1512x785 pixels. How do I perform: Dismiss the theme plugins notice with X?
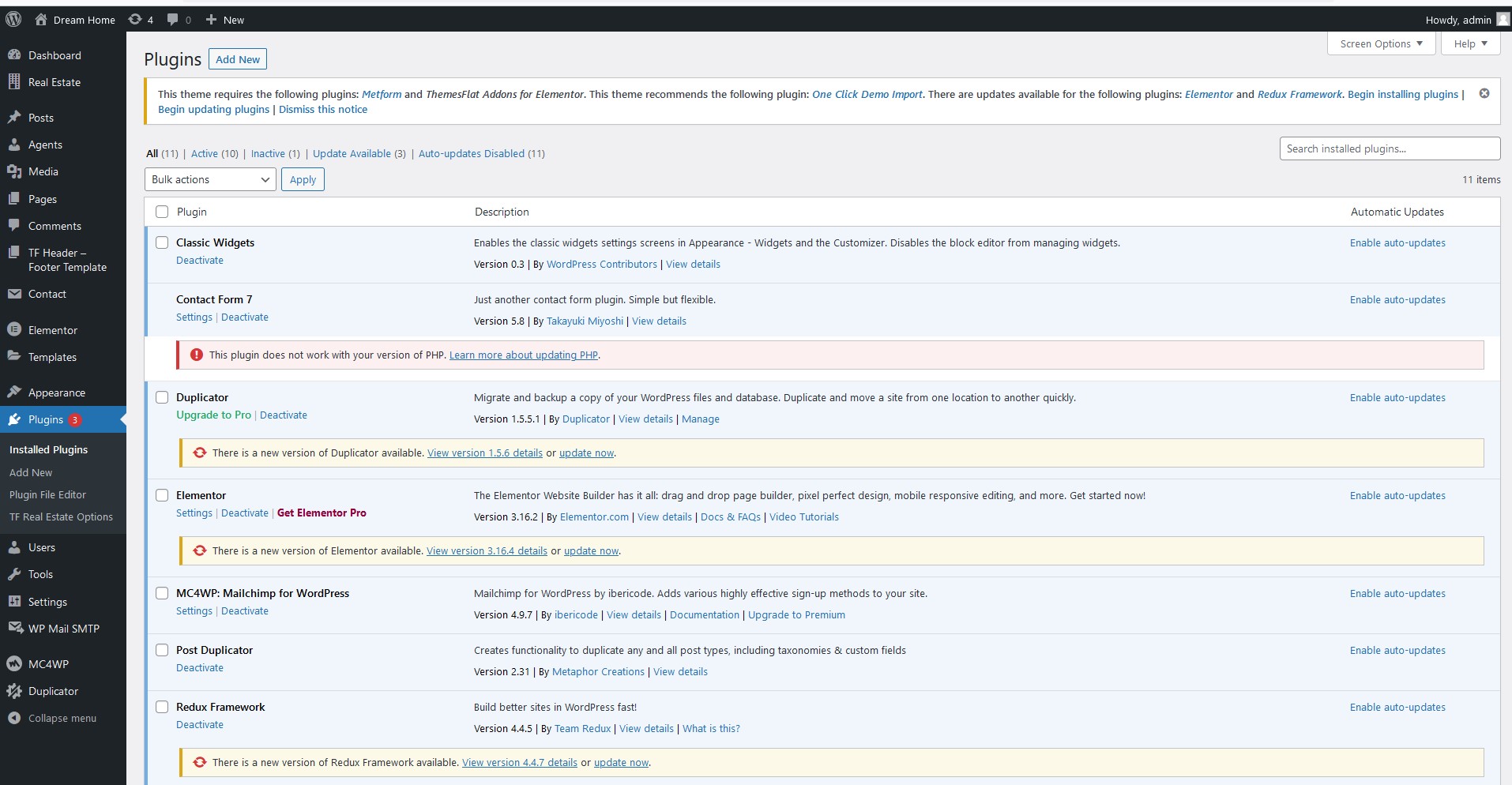click(1484, 93)
